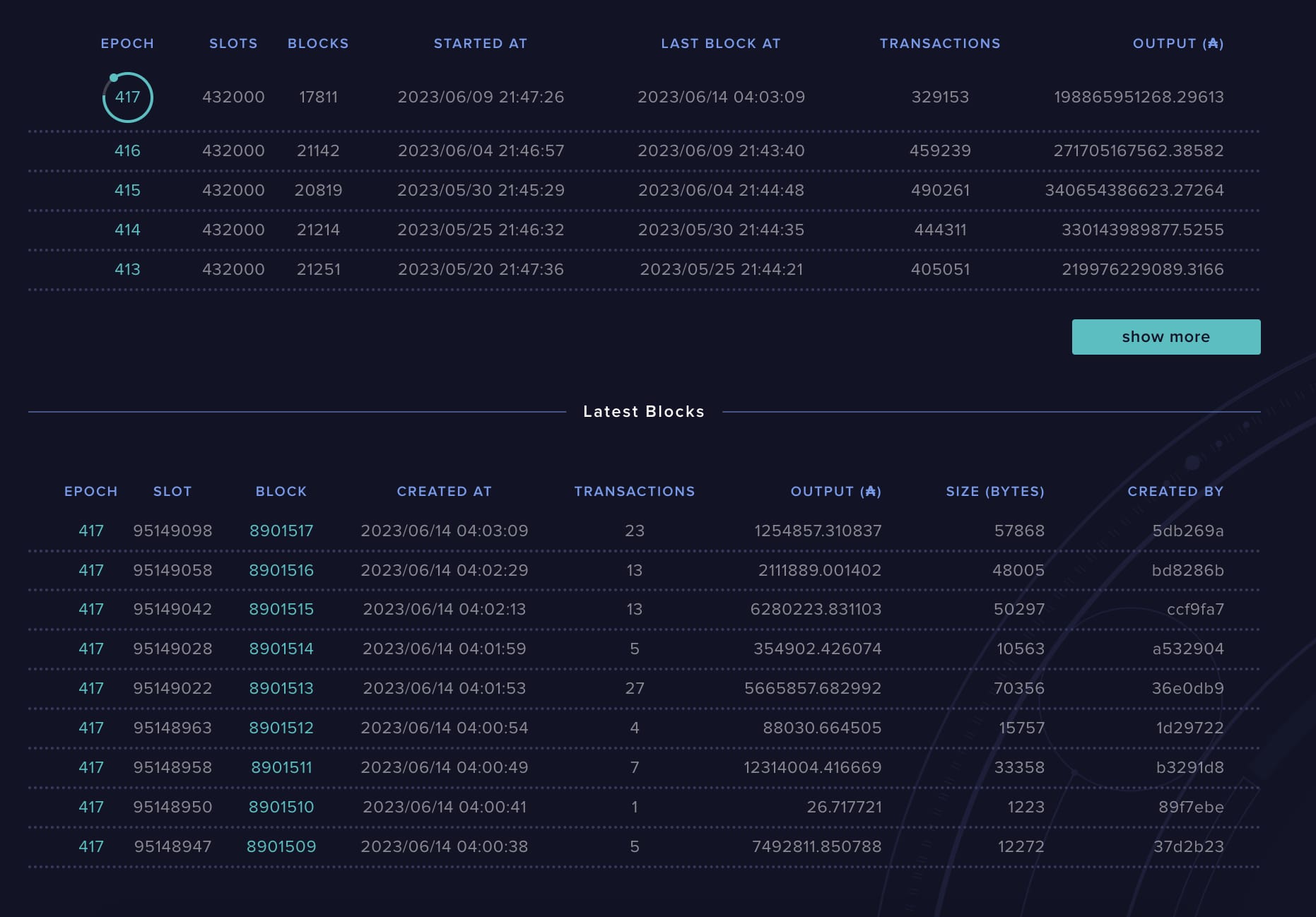Viewport: 1316px width, 917px height.
Task: Click the epoch 417 progress ring
Action: point(128,97)
